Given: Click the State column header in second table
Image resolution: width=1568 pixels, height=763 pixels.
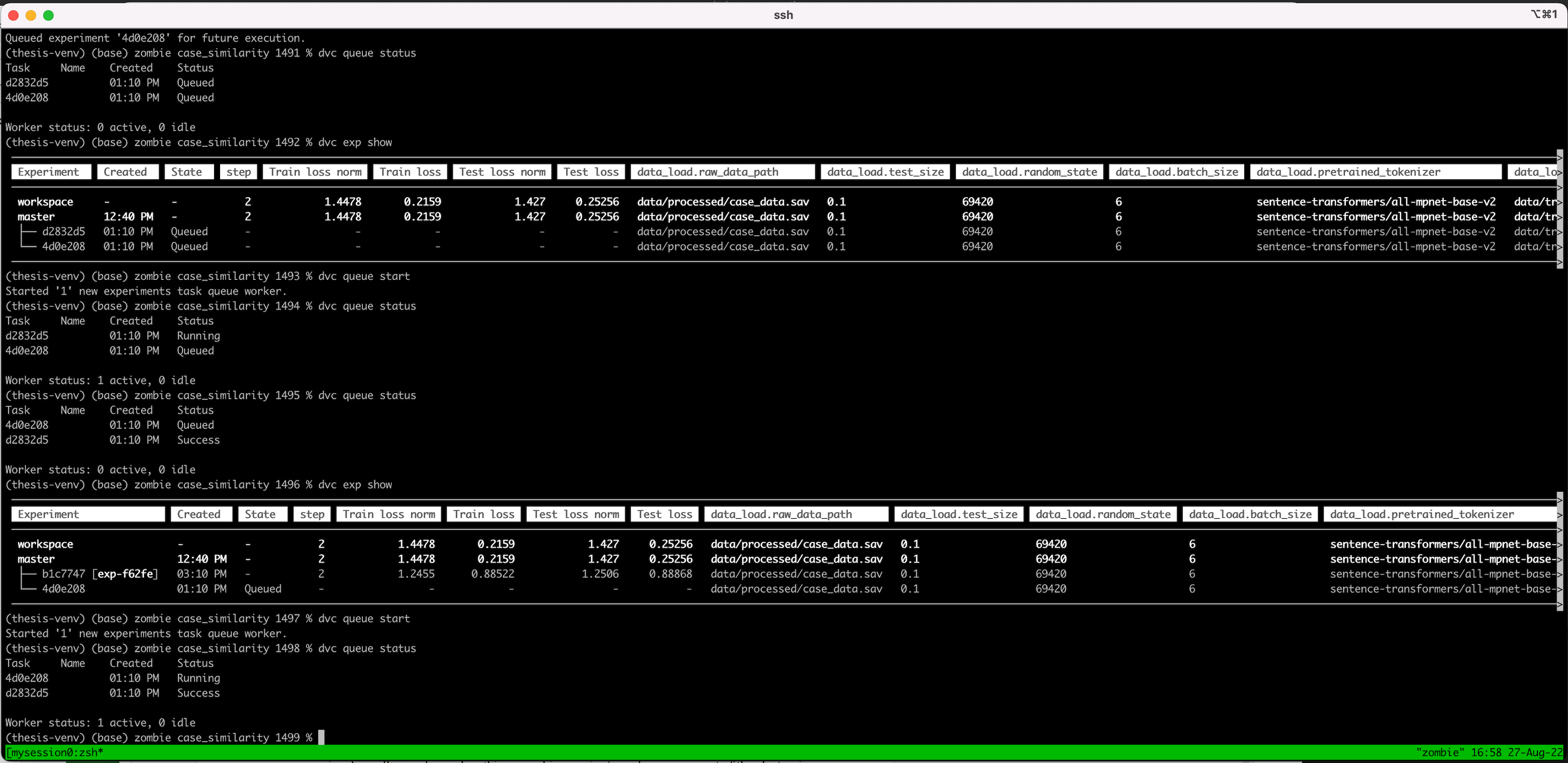Looking at the screenshot, I should click(x=262, y=514).
